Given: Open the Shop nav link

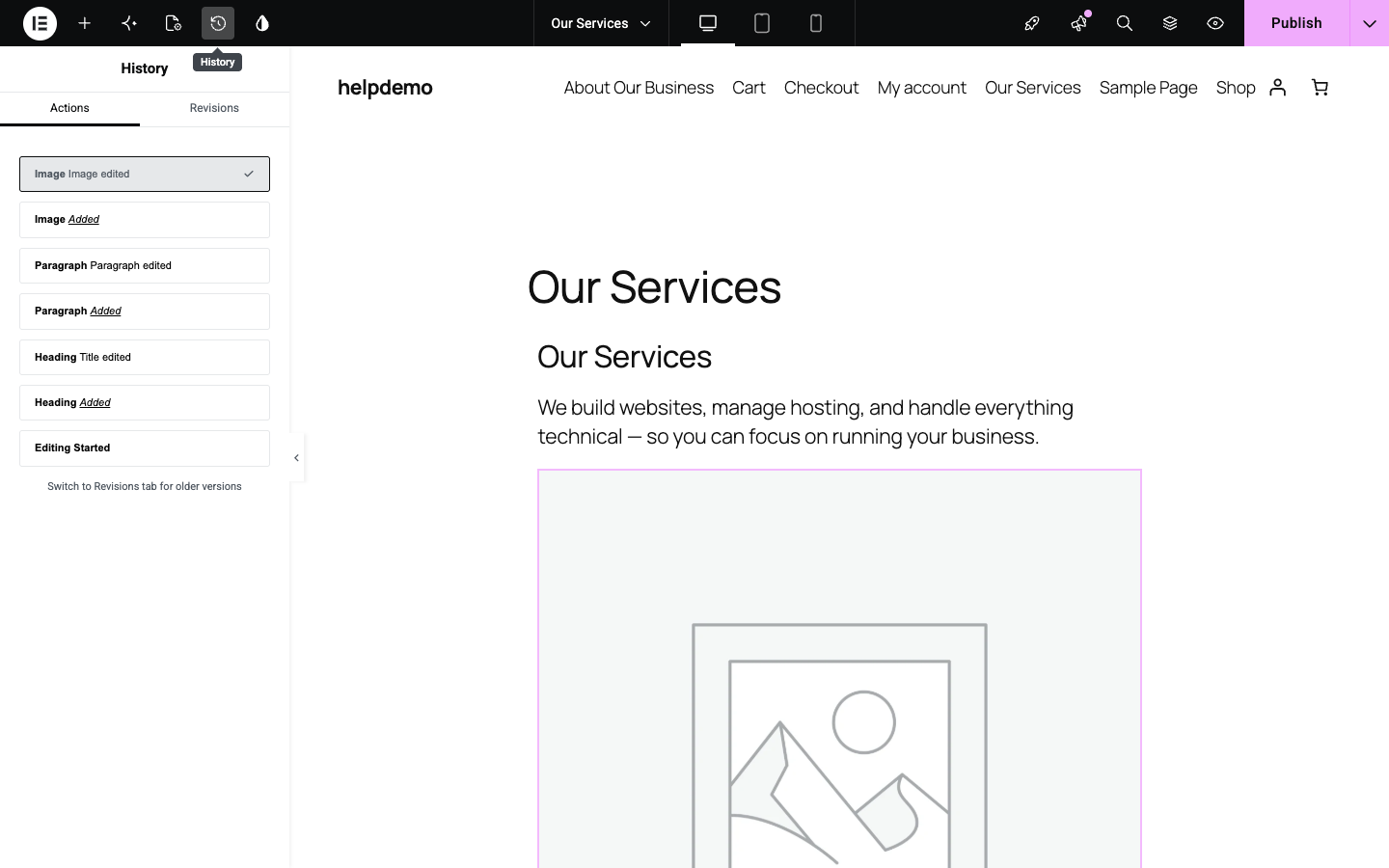Looking at the screenshot, I should pyautogui.click(x=1236, y=88).
